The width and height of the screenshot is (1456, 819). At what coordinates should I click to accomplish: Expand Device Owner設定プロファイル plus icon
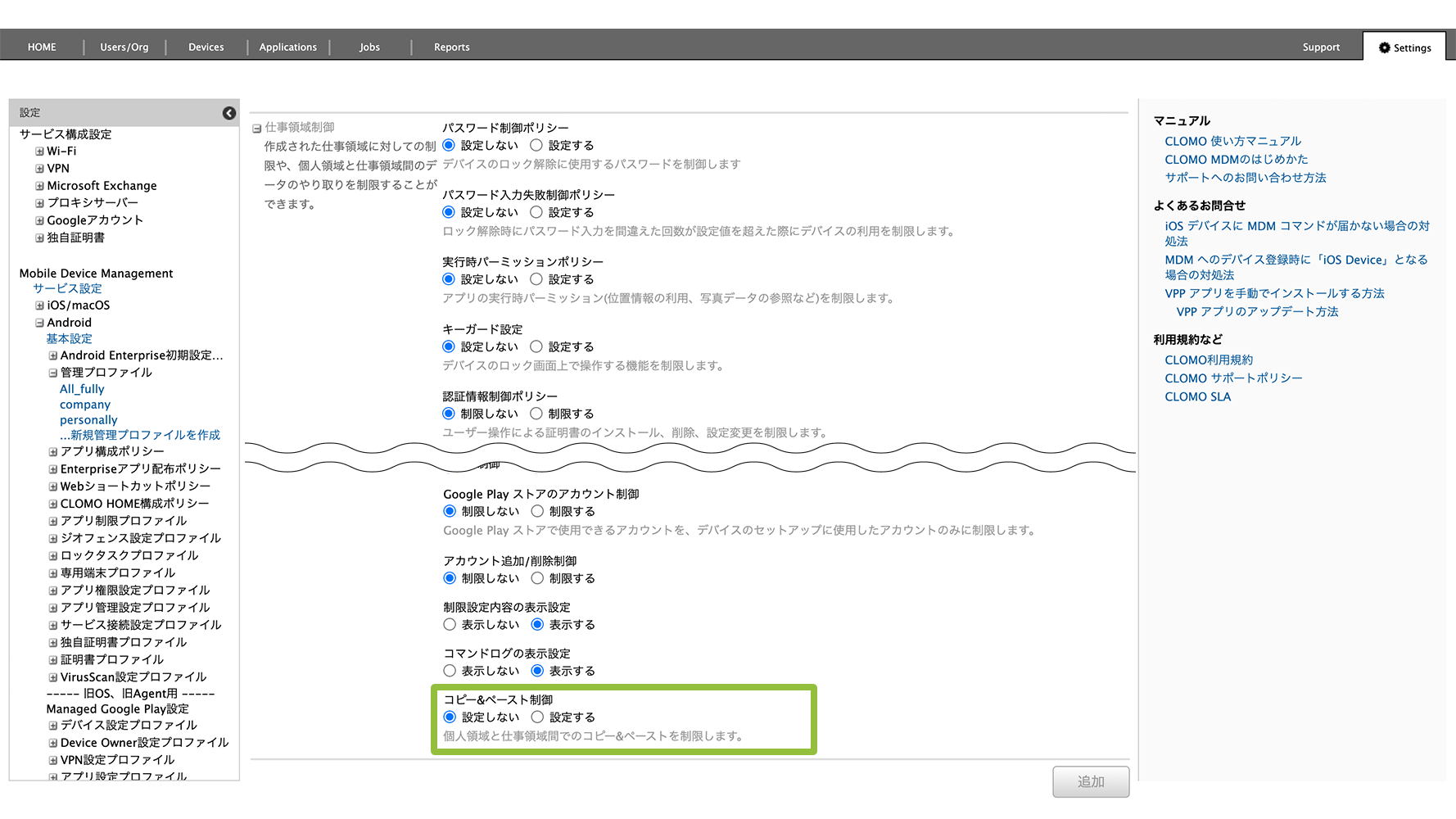(53, 743)
